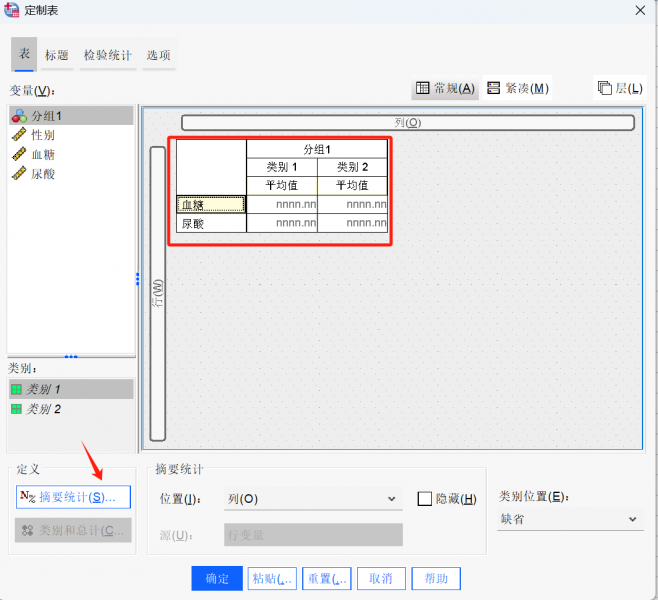Click the 类别 1 column header cell

[282, 167]
